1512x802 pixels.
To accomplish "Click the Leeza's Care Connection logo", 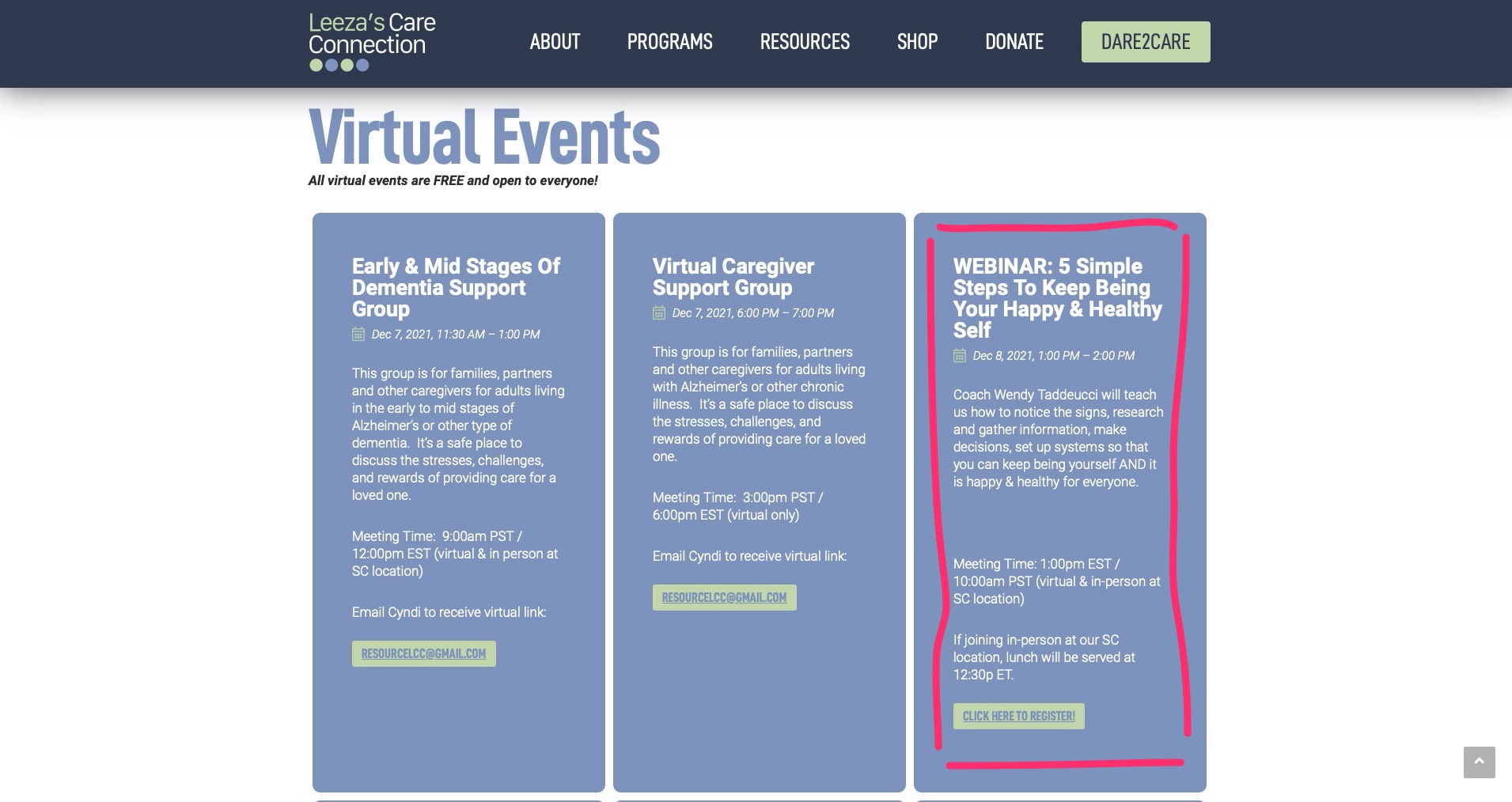I will (x=372, y=42).
